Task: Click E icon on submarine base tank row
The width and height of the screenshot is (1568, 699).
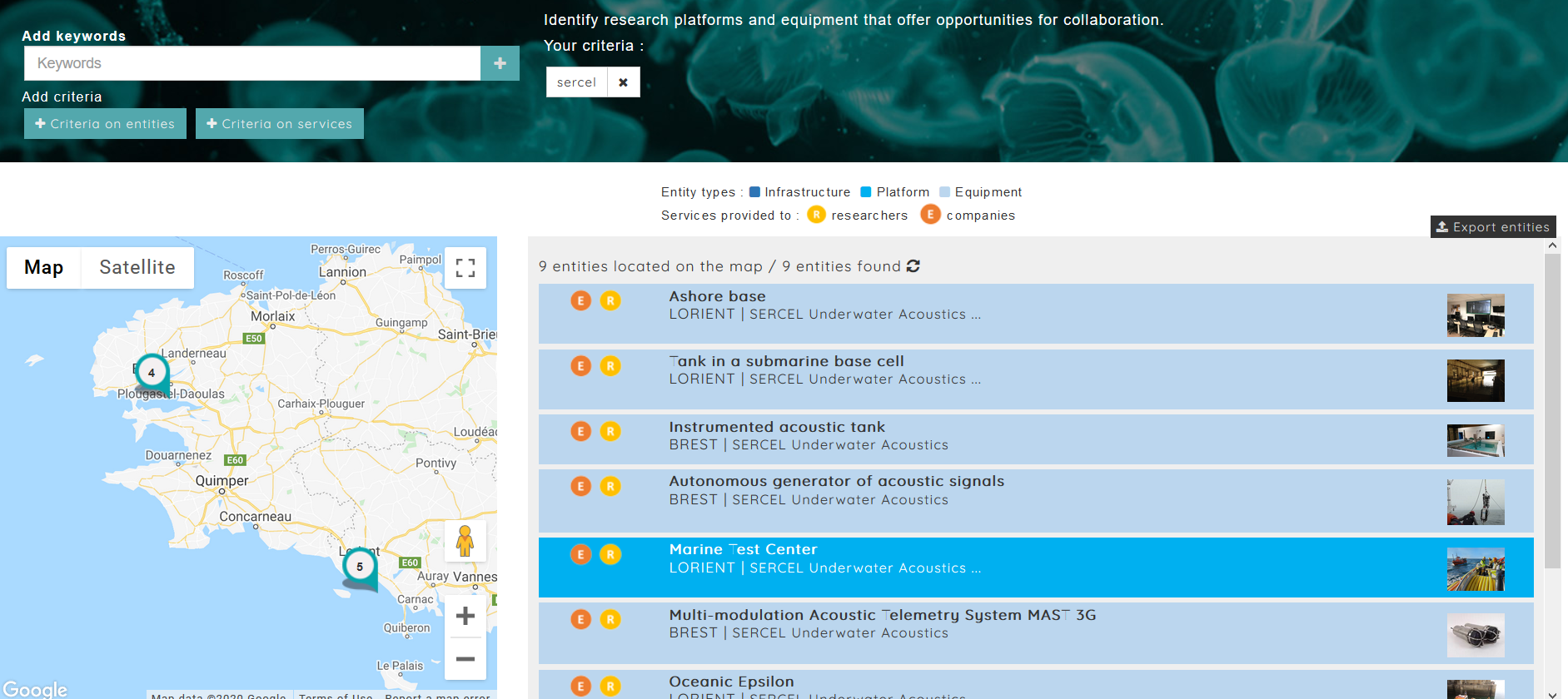Action: [x=581, y=365]
